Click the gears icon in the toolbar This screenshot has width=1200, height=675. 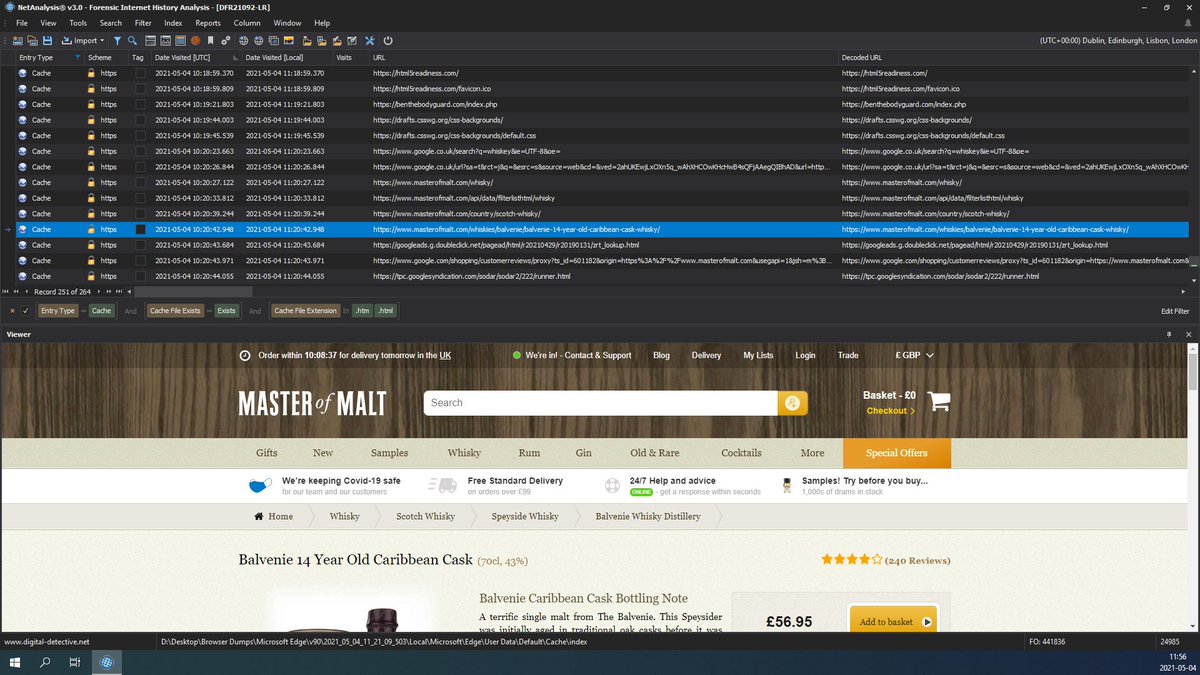click(226, 41)
